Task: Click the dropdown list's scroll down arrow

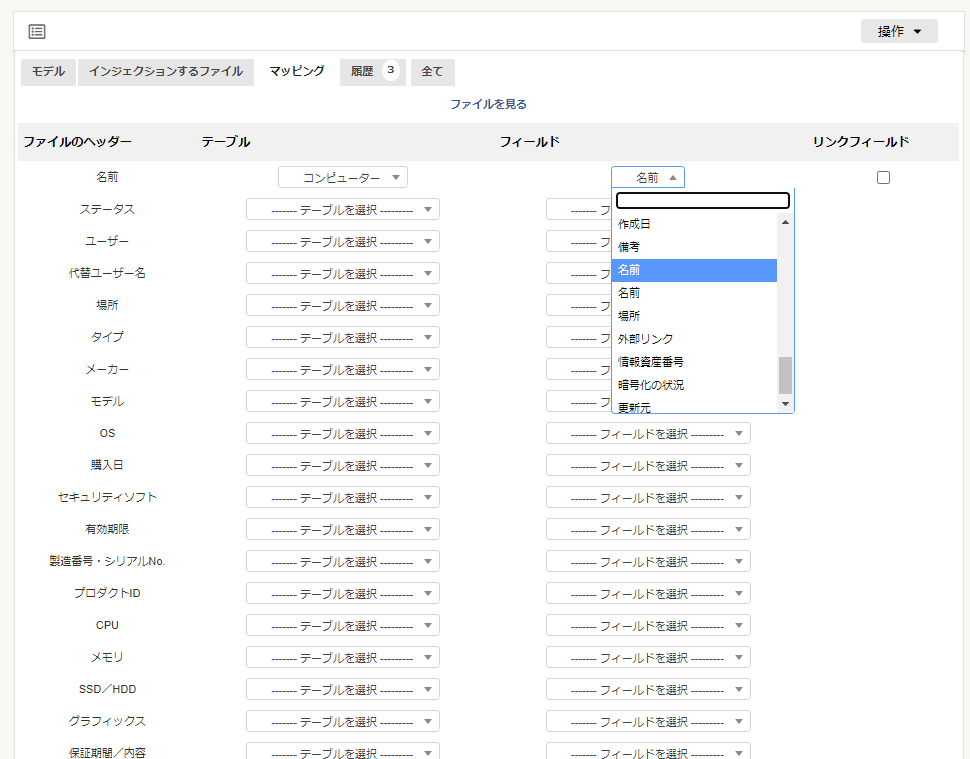Action: (x=785, y=403)
